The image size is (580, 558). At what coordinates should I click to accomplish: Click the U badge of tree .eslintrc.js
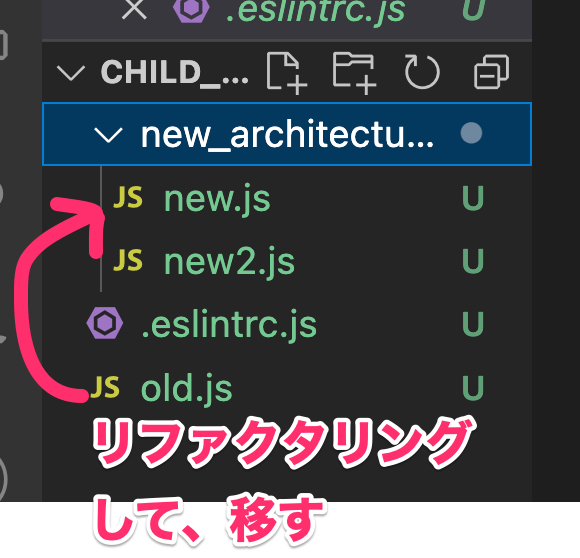[473, 324]
